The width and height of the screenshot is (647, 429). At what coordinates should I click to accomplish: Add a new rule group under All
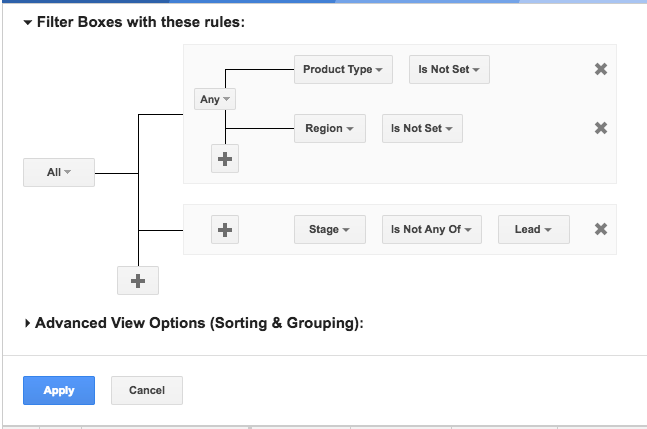[138, 281]
